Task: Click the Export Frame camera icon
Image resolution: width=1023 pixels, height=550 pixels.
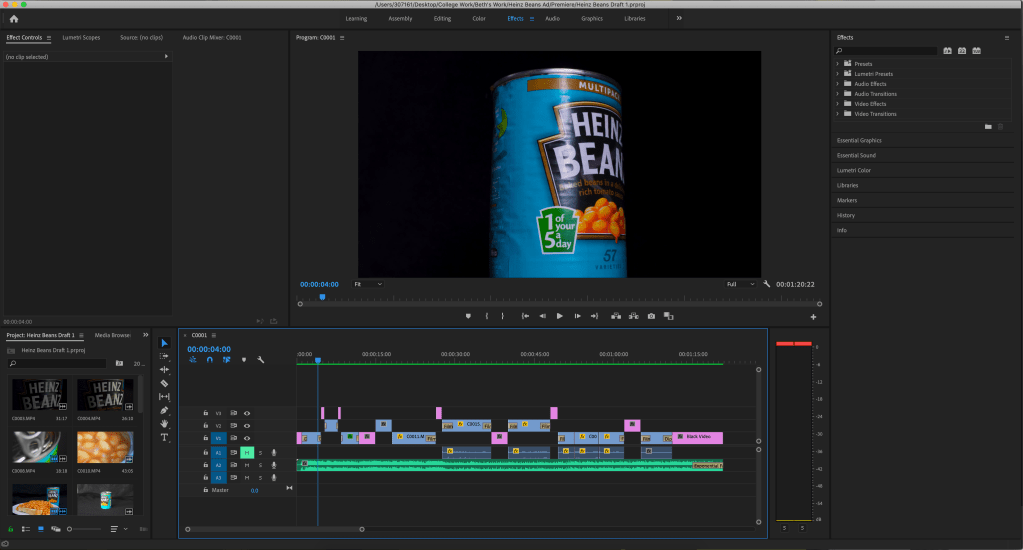Action: coord(651,316)
